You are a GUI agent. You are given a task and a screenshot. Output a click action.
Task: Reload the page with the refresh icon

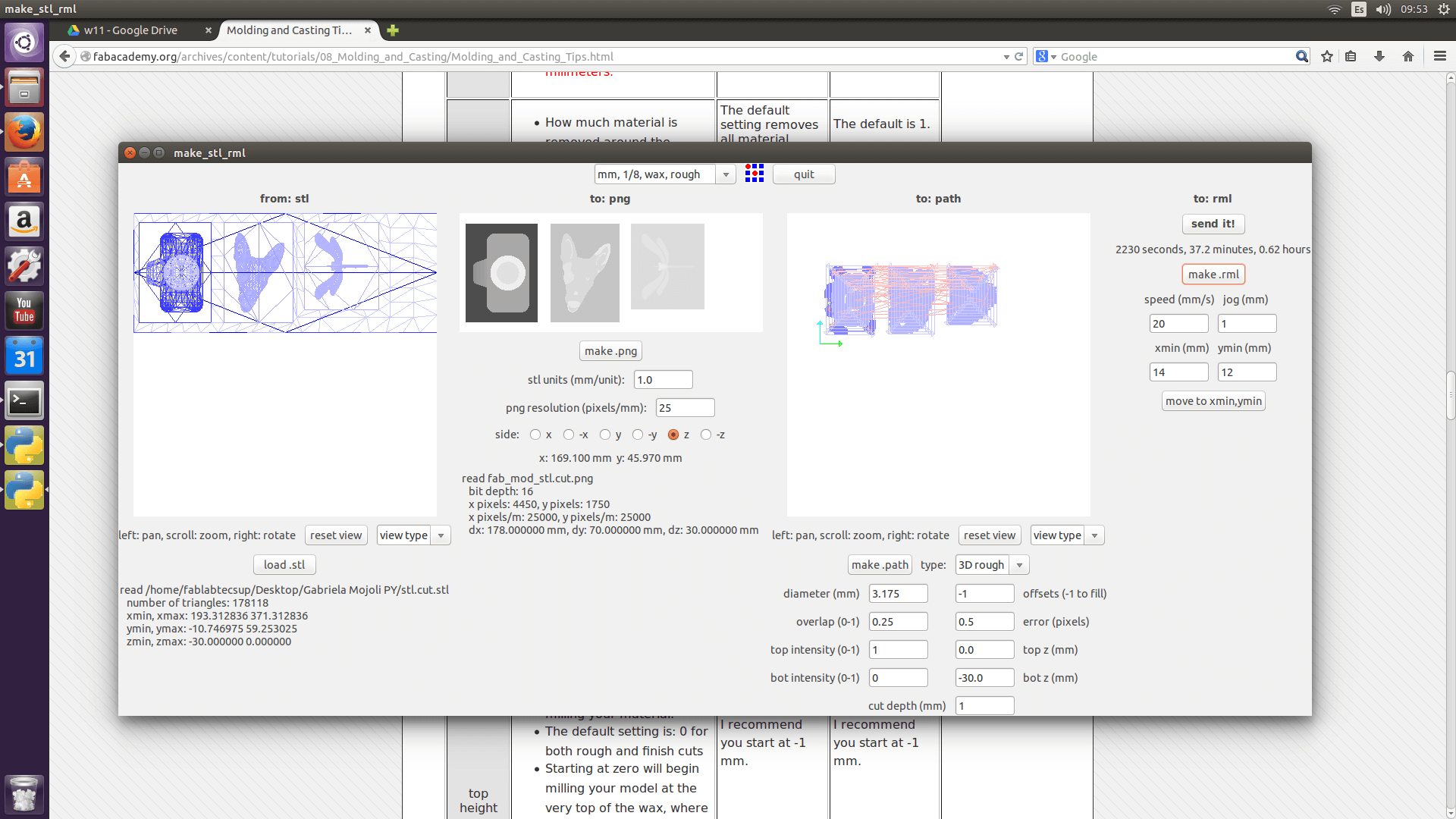(x=1019, y=56)
